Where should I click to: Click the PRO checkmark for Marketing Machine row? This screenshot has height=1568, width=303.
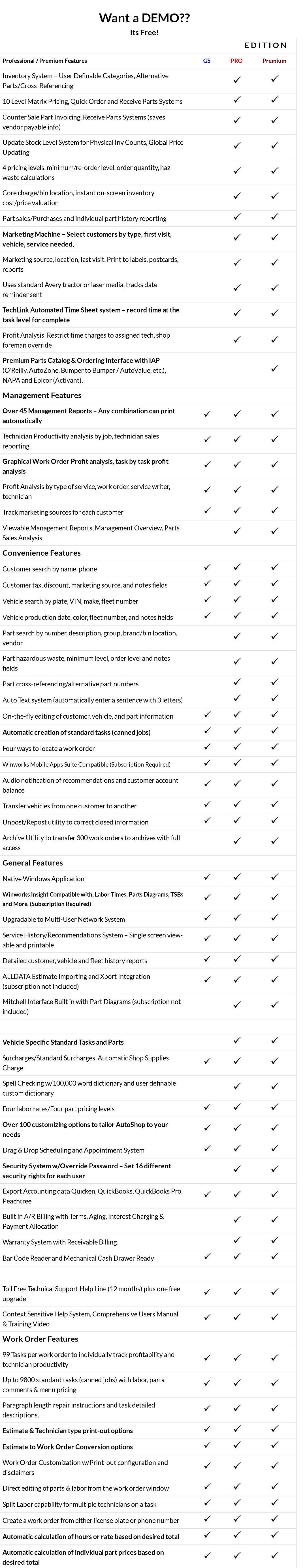(x=237, y=237)
